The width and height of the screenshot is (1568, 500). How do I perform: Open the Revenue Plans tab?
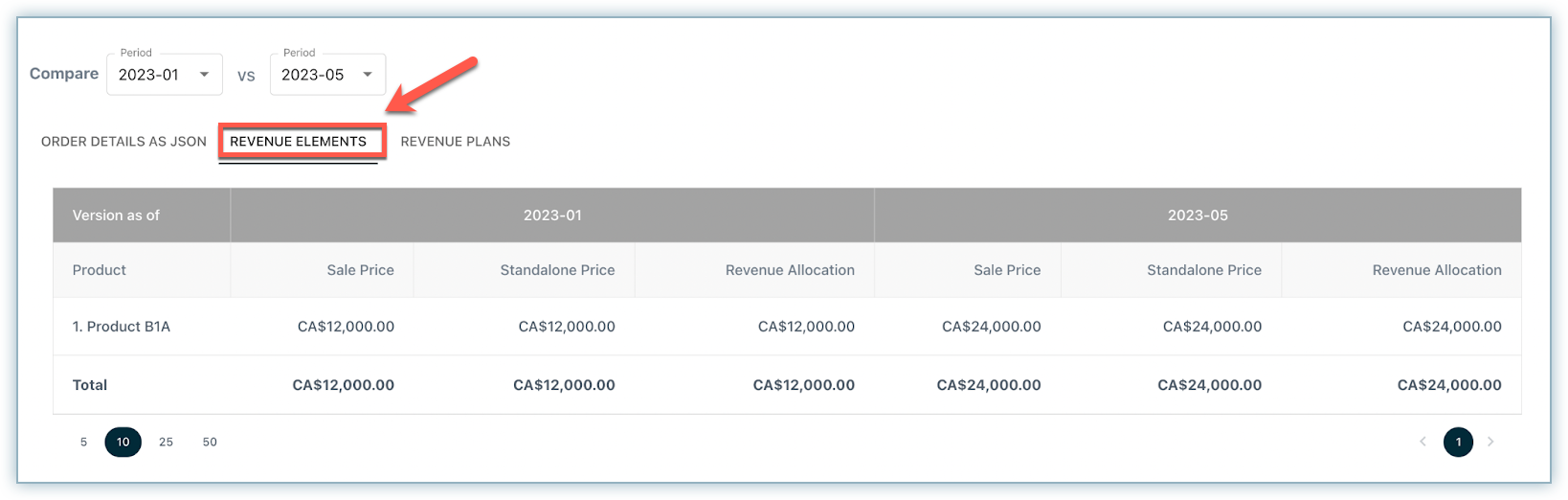coord(455,142)
